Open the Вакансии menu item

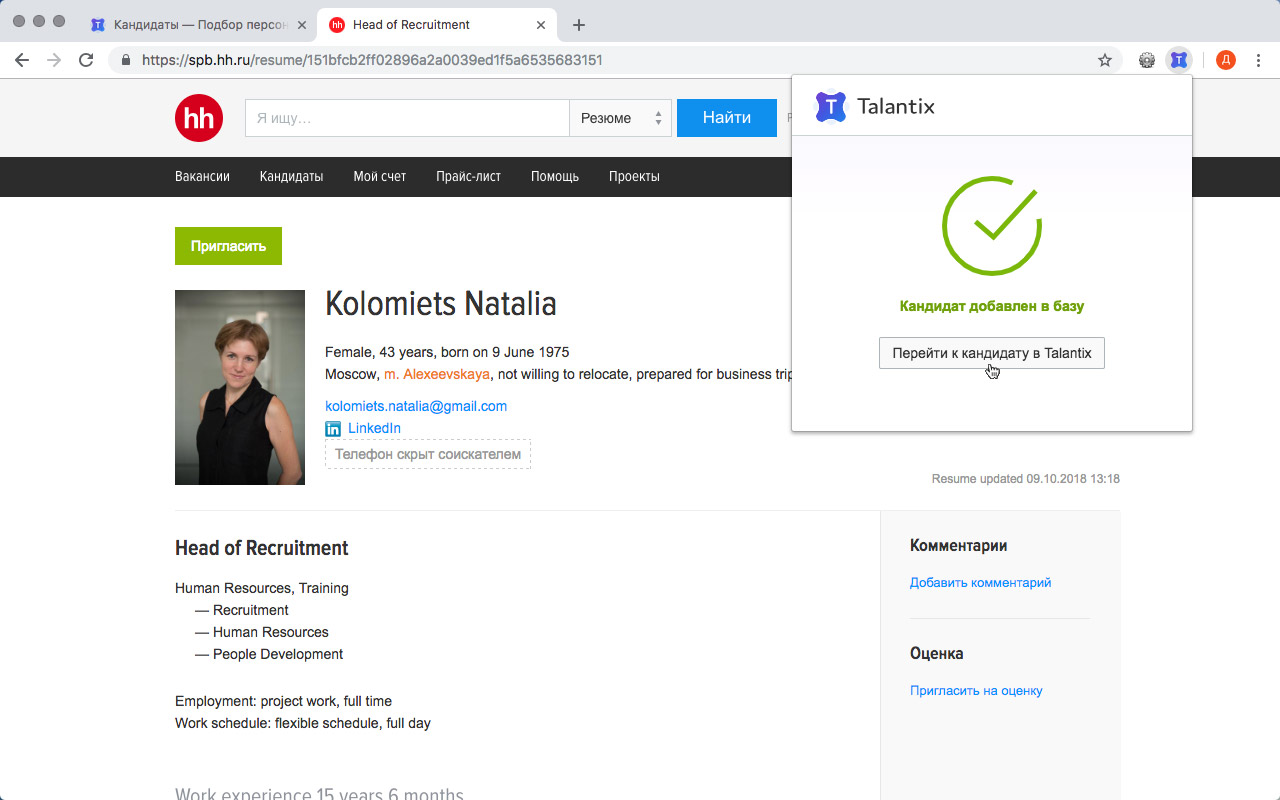[202, 176]
